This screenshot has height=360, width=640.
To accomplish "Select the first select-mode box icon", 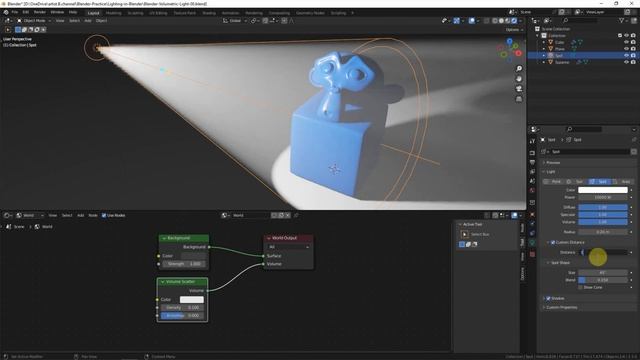I will [x=18, y=29].
